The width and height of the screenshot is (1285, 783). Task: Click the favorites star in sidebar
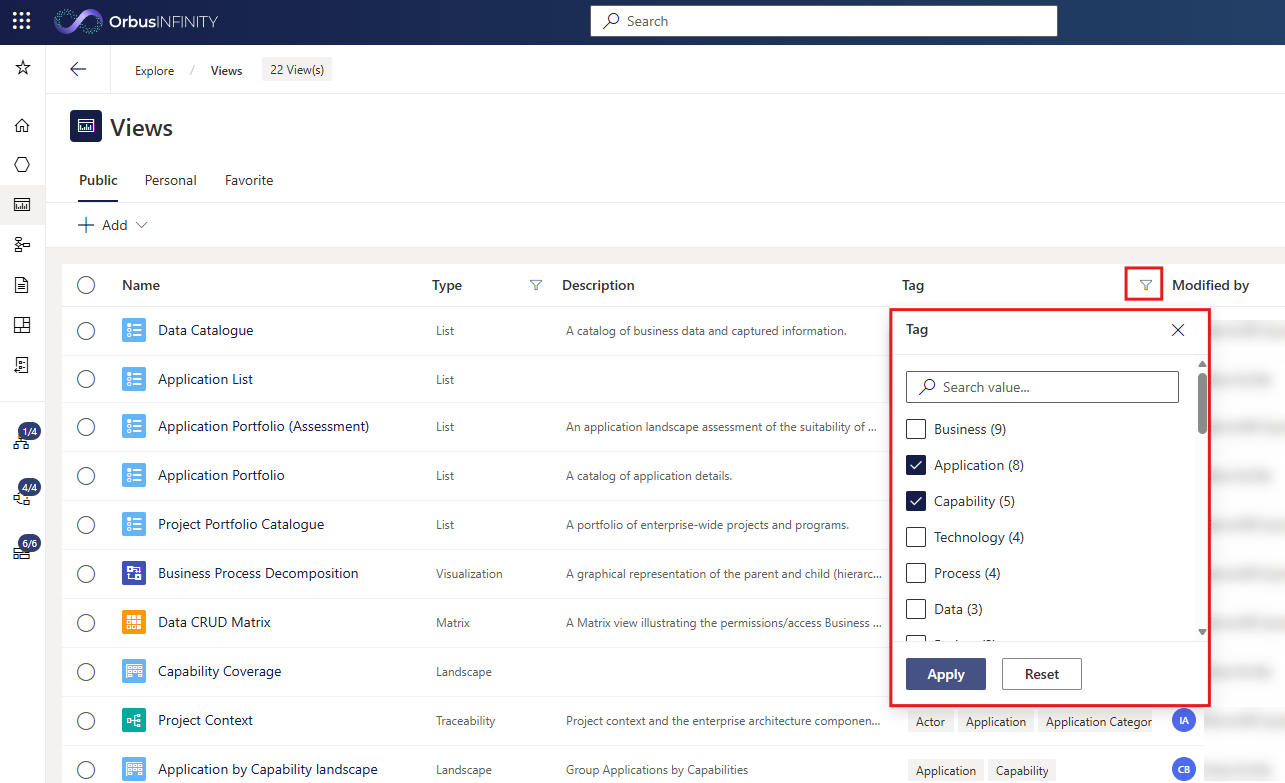tap(22, 68)
